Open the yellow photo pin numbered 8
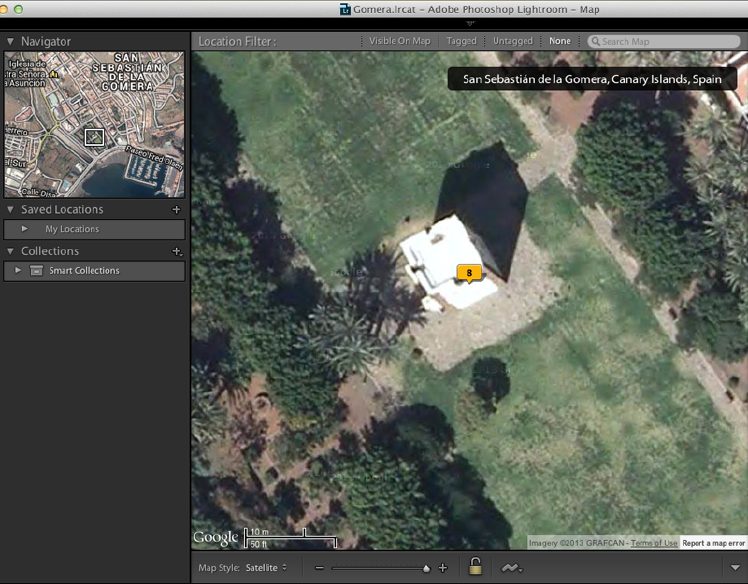Viewport: 748px width, 584px height. pyautogui.click(x=469, y=273)
